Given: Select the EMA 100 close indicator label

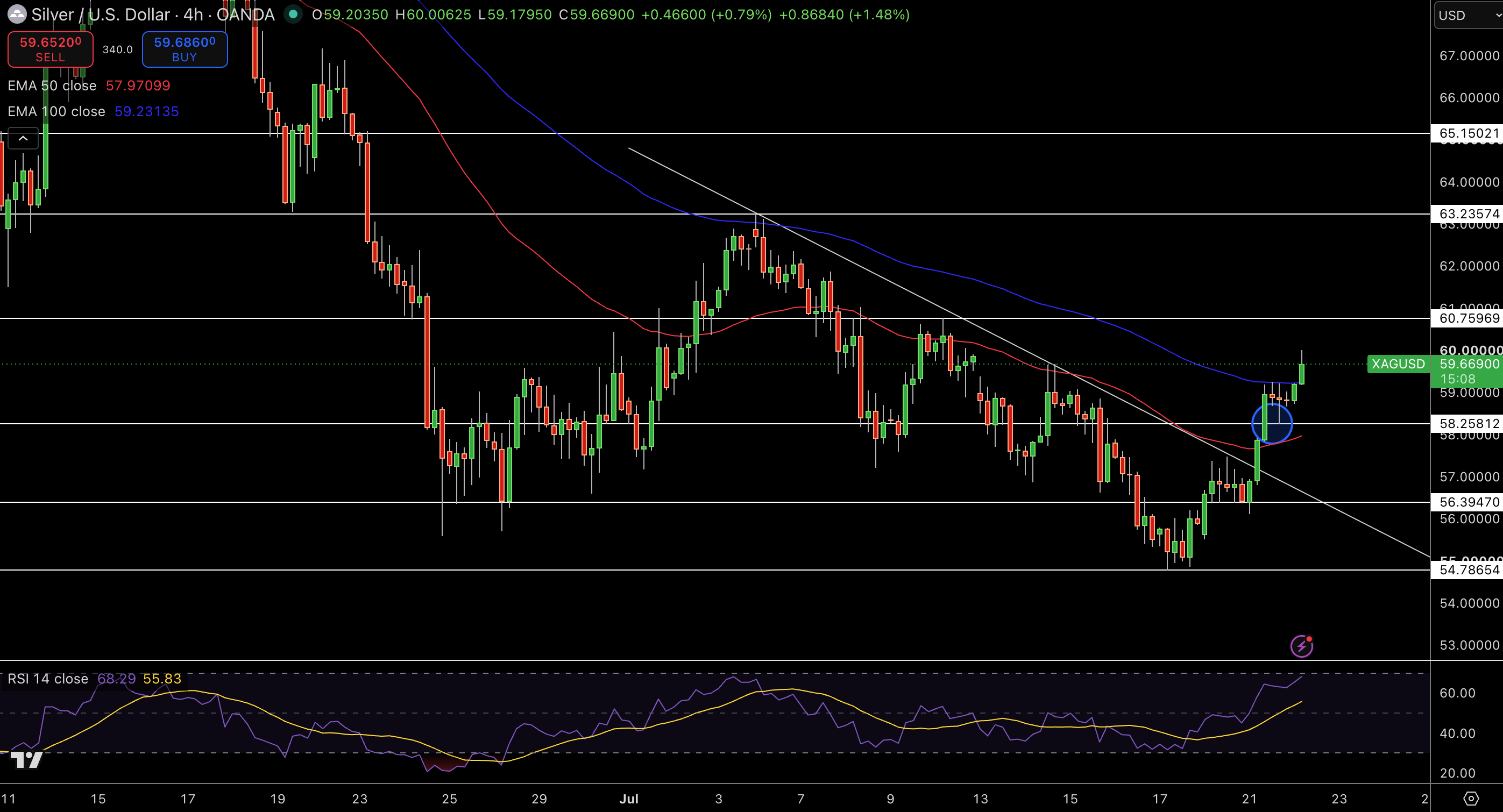Looking at the screenshot, I should (56, 111).
